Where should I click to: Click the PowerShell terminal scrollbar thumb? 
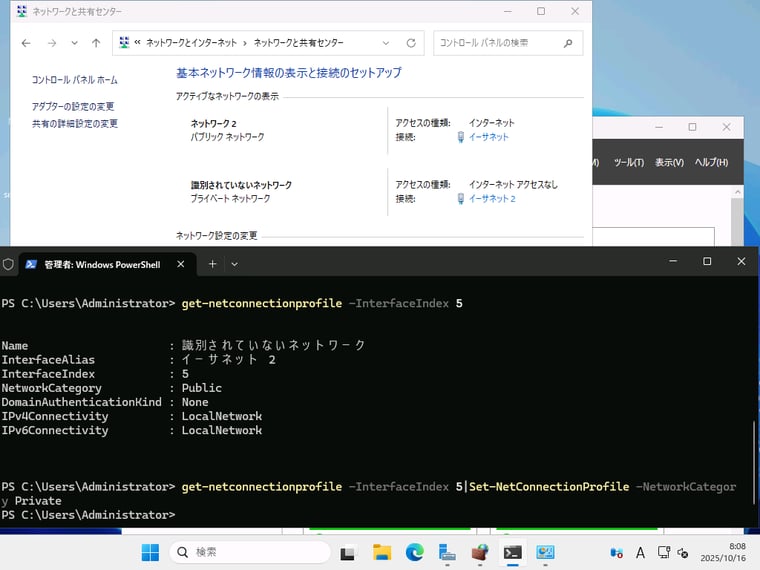point(753,462)
